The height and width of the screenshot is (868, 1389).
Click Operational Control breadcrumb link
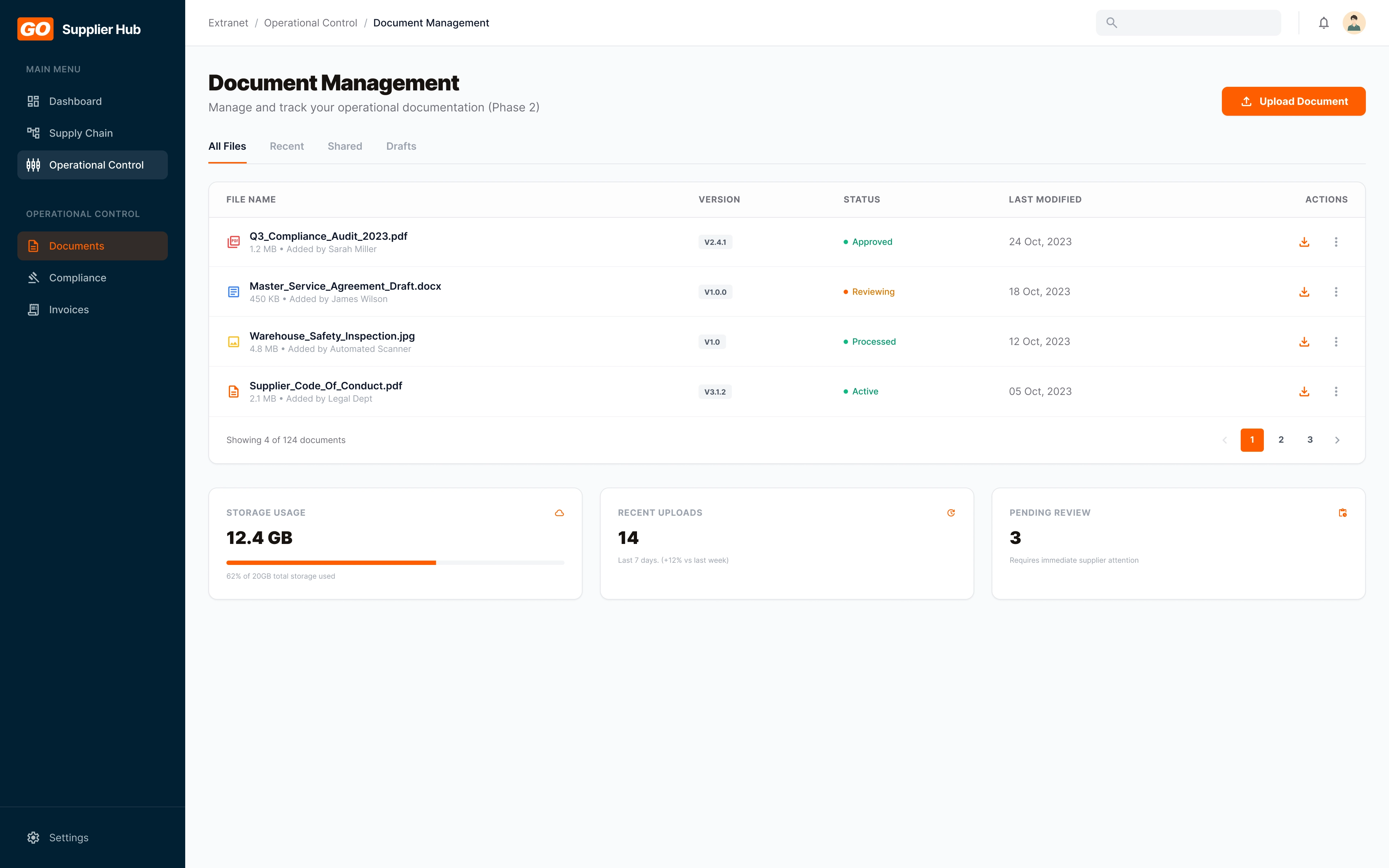310,23
